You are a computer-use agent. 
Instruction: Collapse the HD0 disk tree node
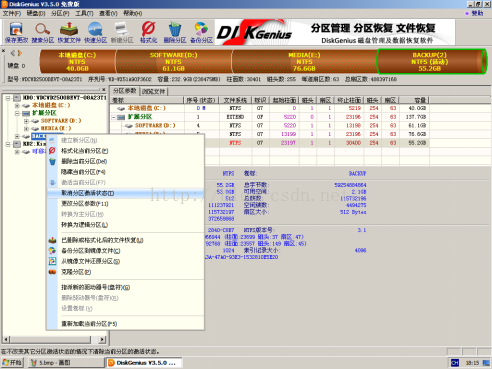pos(8,98)
